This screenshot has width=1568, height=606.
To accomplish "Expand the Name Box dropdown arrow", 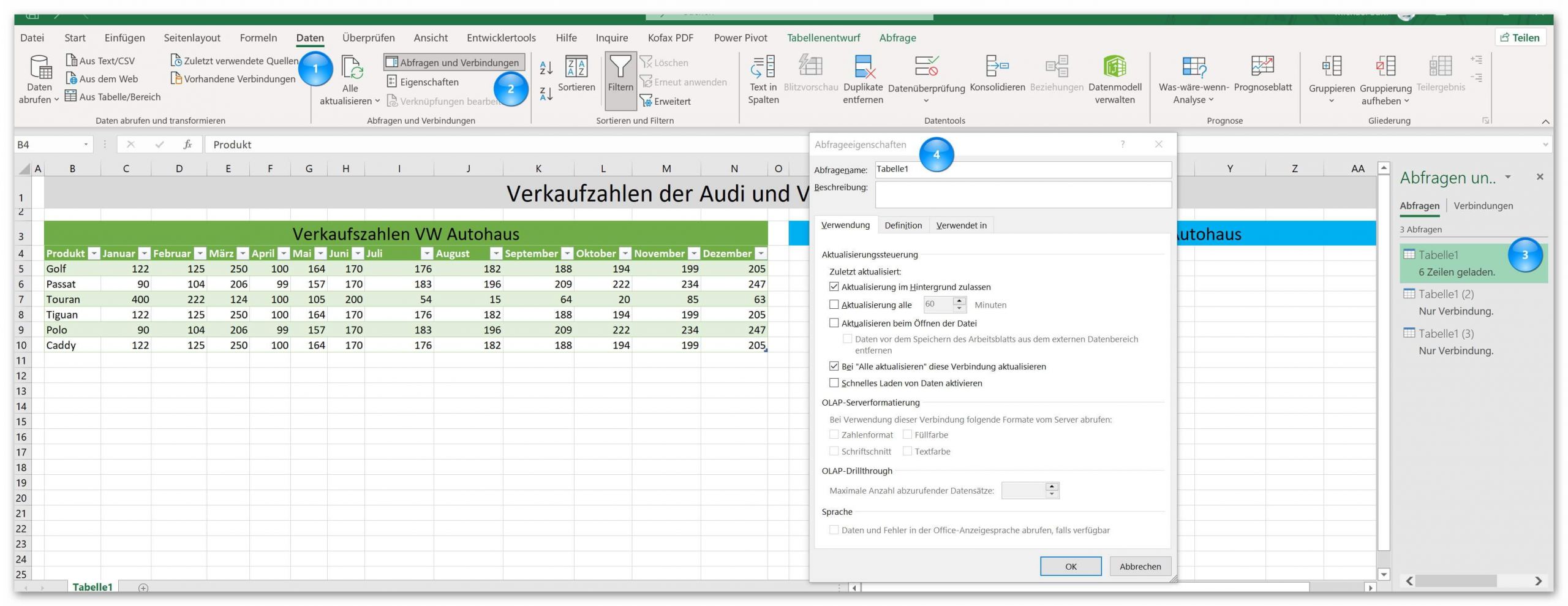I will 86,145.
